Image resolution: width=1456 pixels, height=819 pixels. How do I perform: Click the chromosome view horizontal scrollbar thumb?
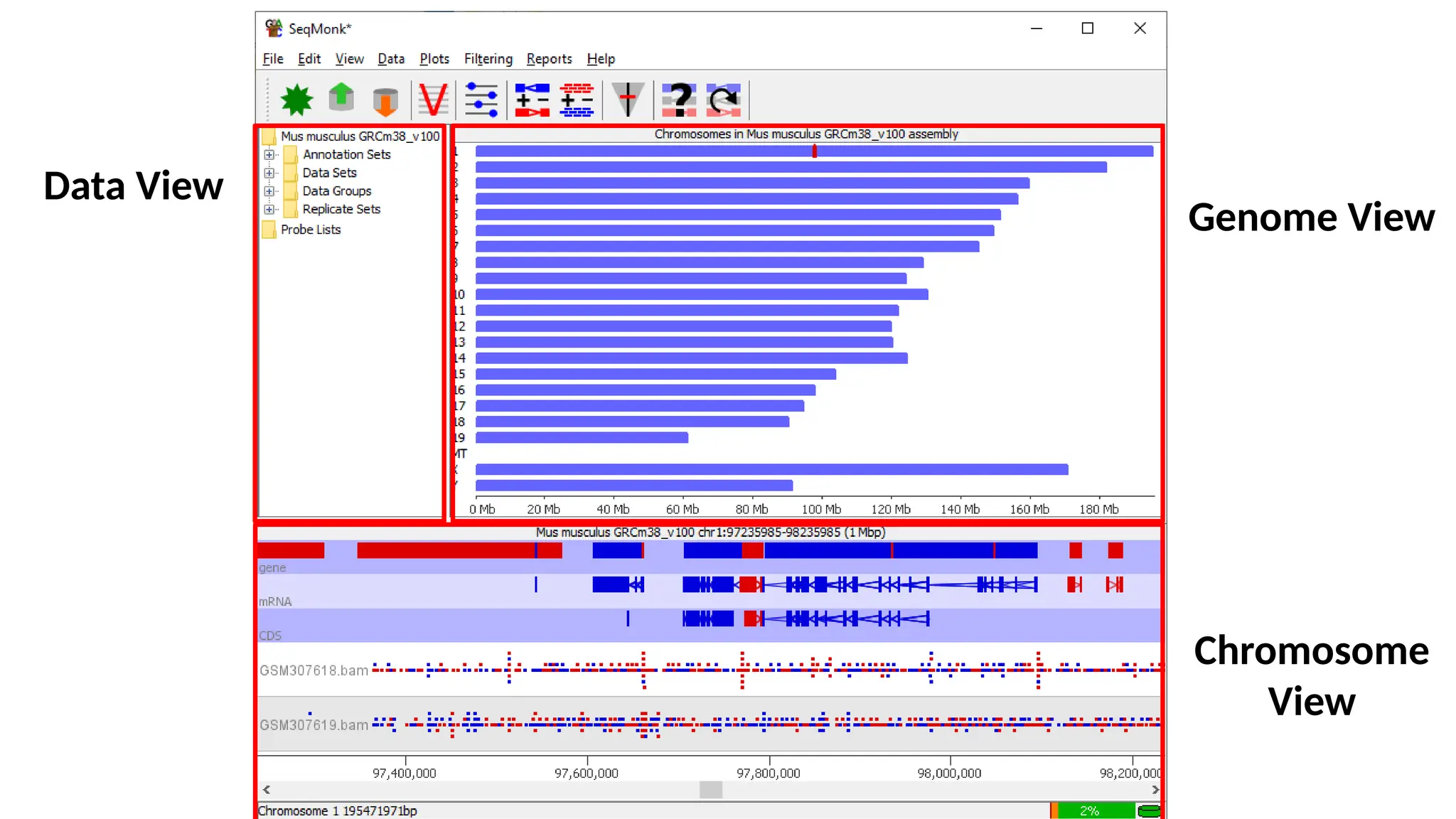(x=711, y=790)
